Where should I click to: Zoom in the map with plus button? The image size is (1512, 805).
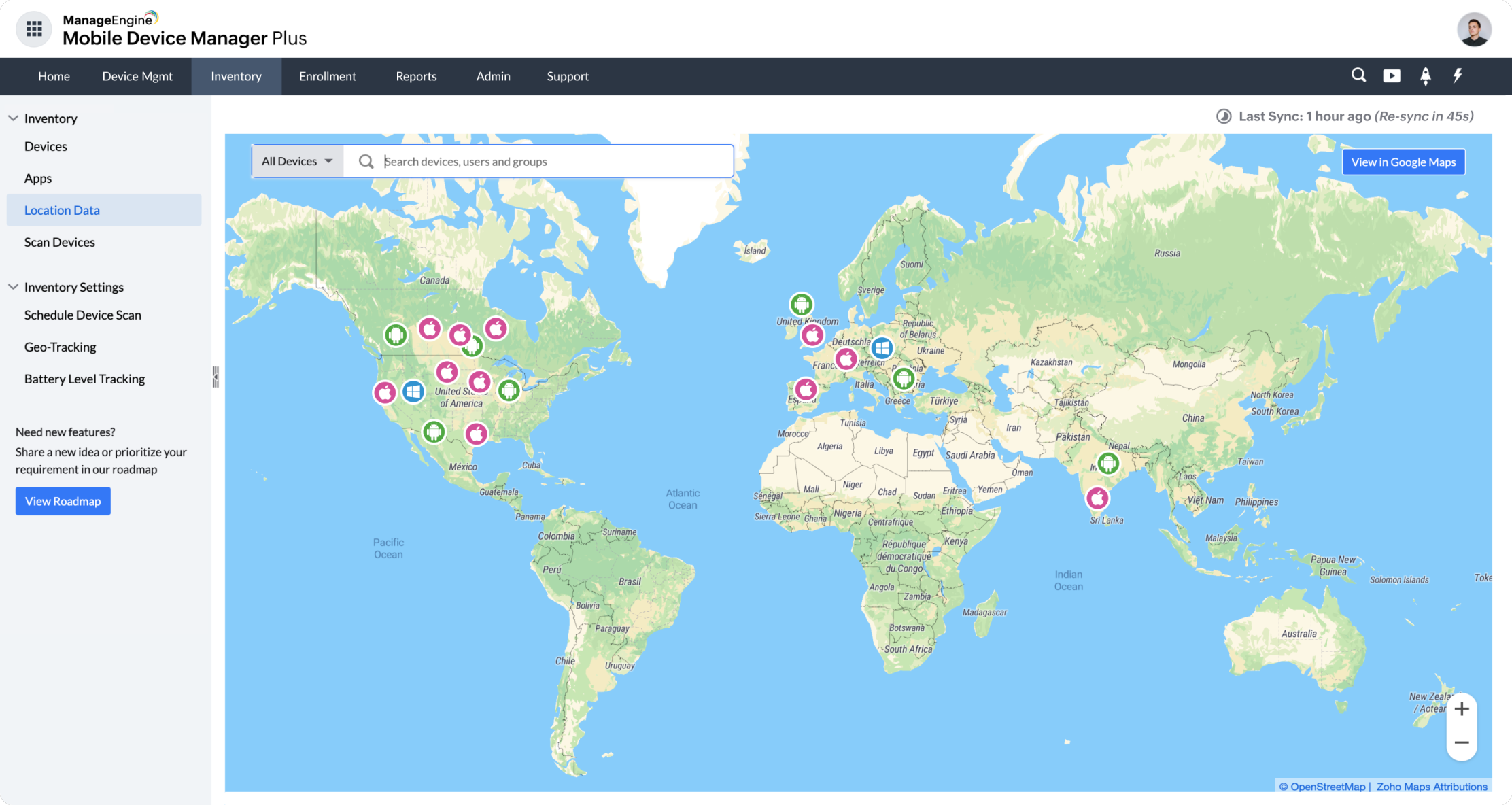click(x=1462, y=709)
